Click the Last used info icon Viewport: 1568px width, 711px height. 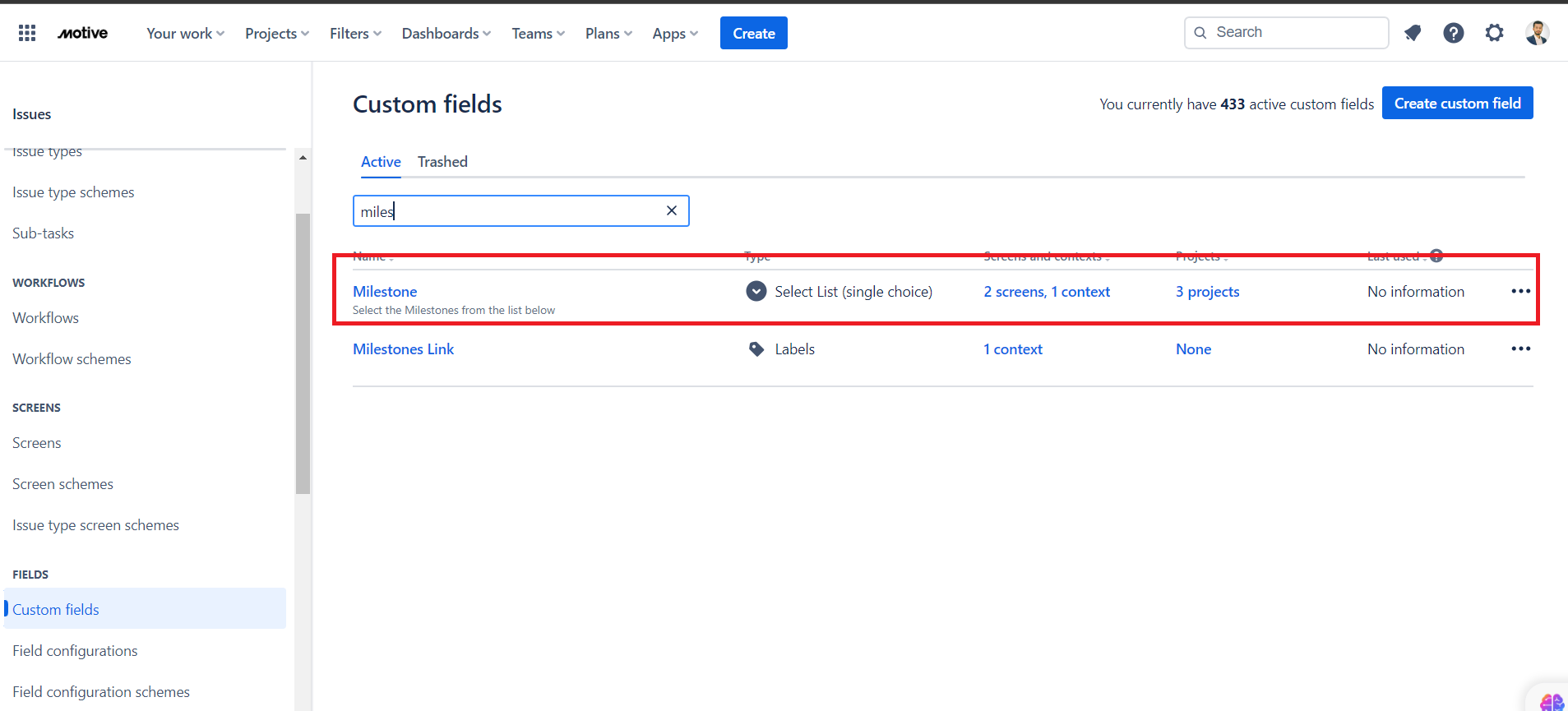(1436, 256)
